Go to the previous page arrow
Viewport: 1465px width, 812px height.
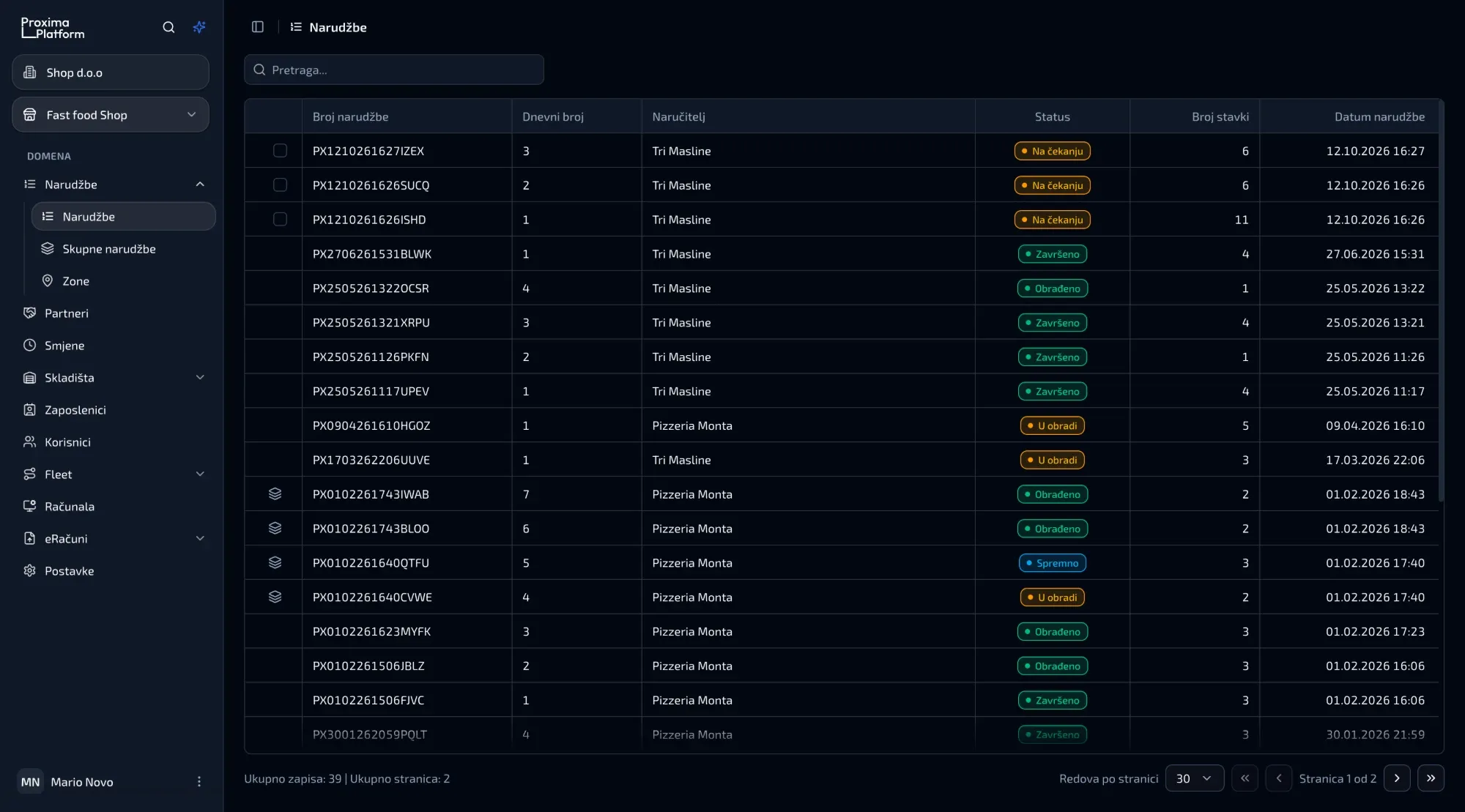coord(1279,778)
